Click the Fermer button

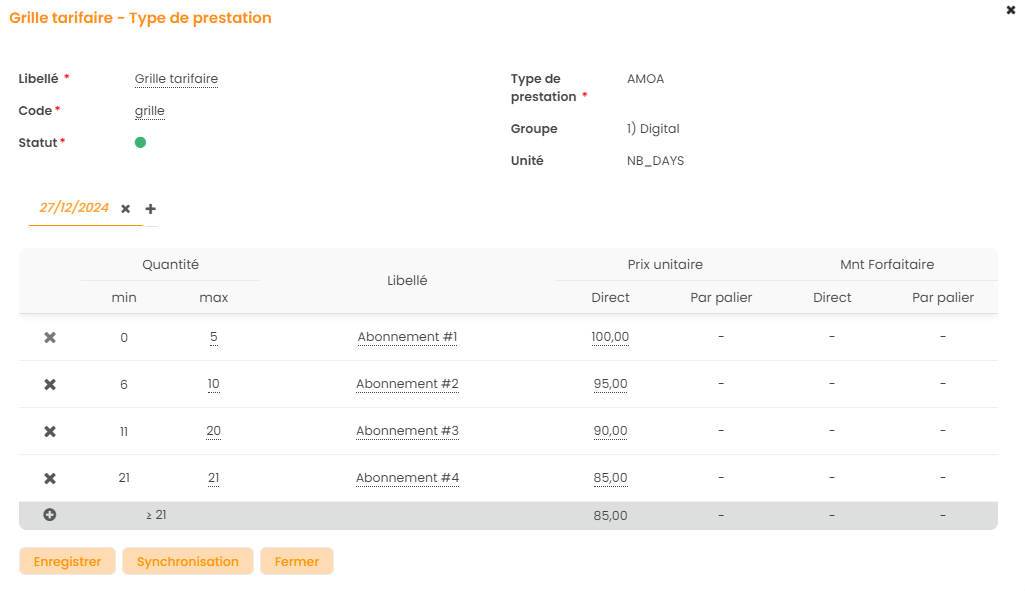[x=297, y=562]
